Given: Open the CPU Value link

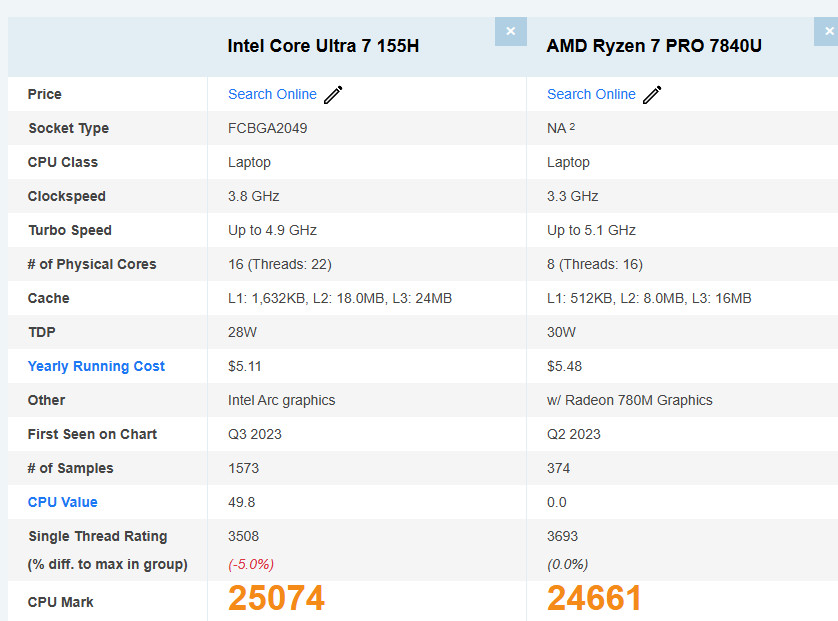Looking at the screenshot, I should point(62,502).
